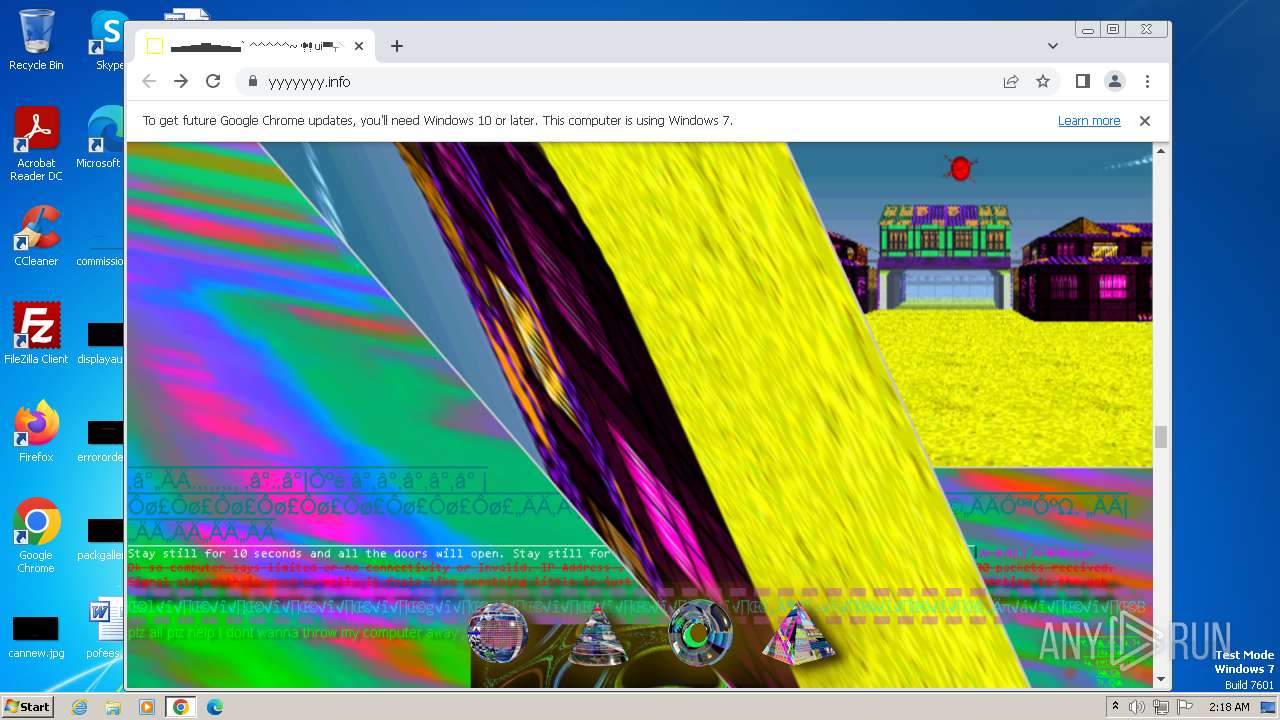Open Microsoft Edge from taskbar
This screenshot has height=720, width=1280.
tap(214, 707)
